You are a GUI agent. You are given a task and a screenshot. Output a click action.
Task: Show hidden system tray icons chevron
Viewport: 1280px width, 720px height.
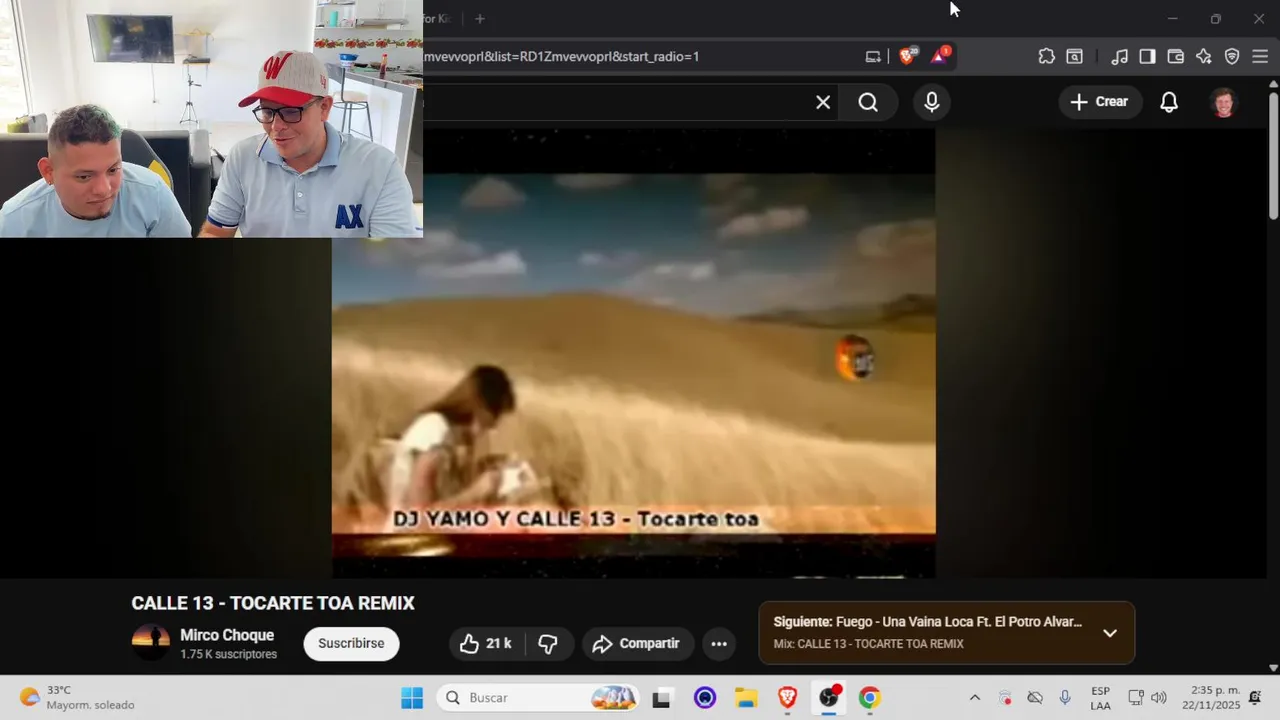[975, 698]
